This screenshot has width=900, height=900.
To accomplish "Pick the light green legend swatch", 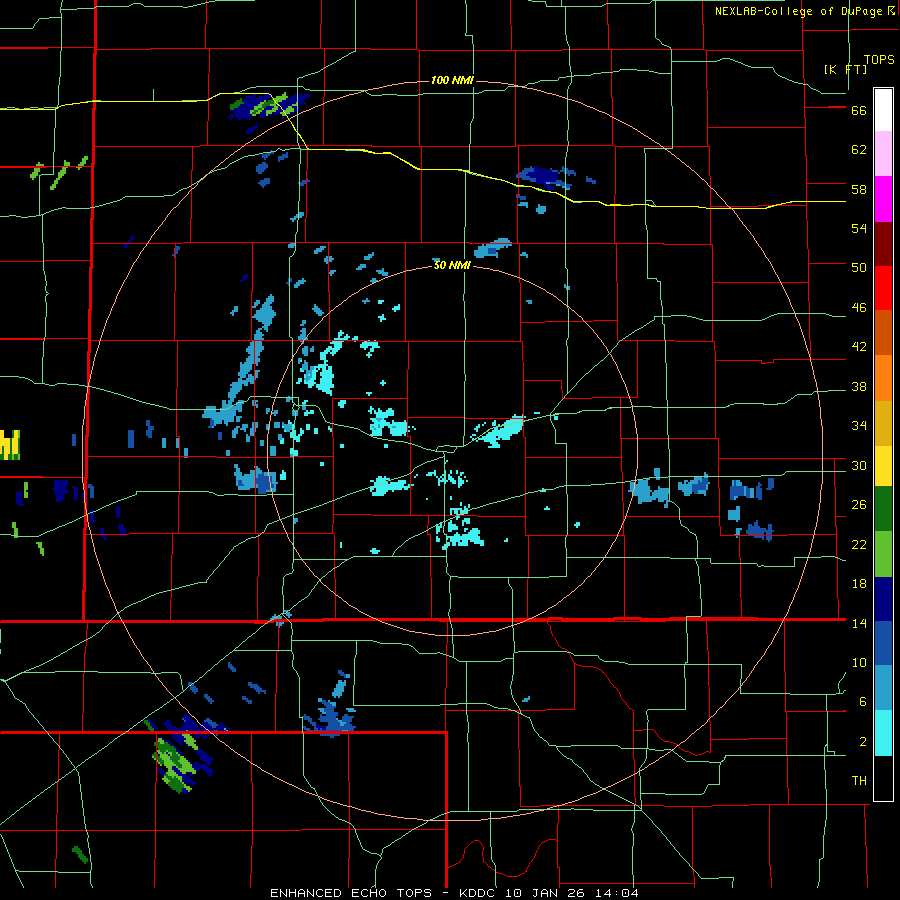I will coord(883,554).
